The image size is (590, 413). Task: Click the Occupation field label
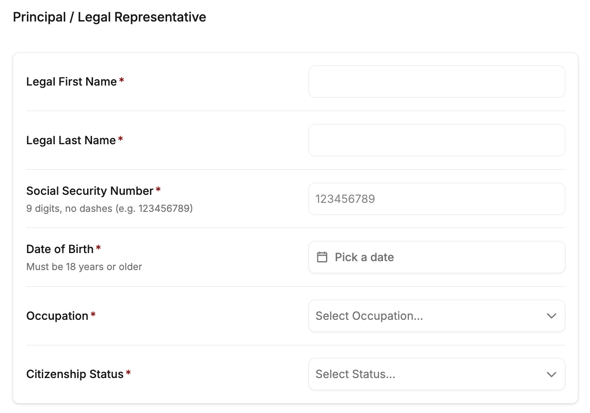[x=57, y=316]
